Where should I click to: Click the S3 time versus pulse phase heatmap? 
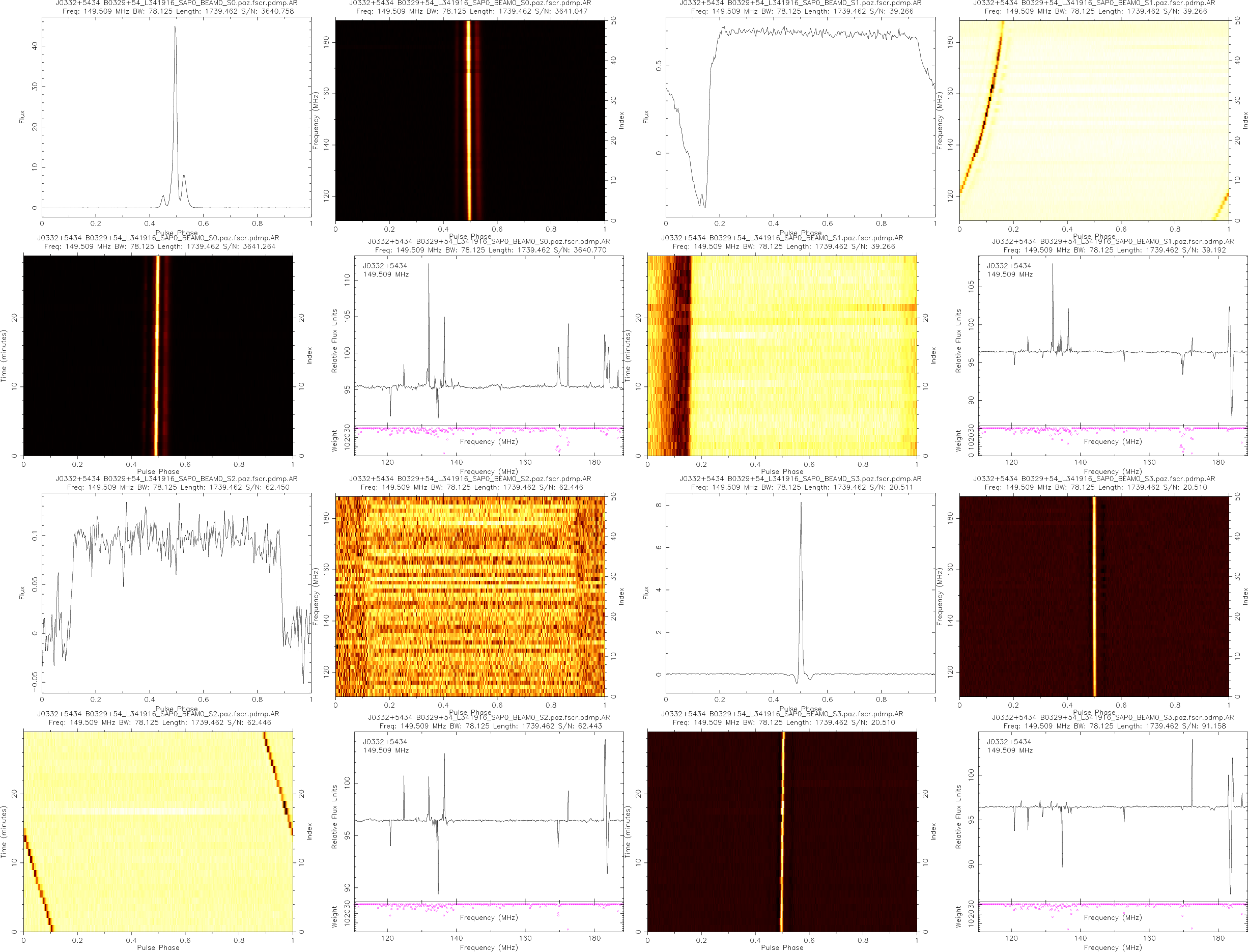[782, 831]
